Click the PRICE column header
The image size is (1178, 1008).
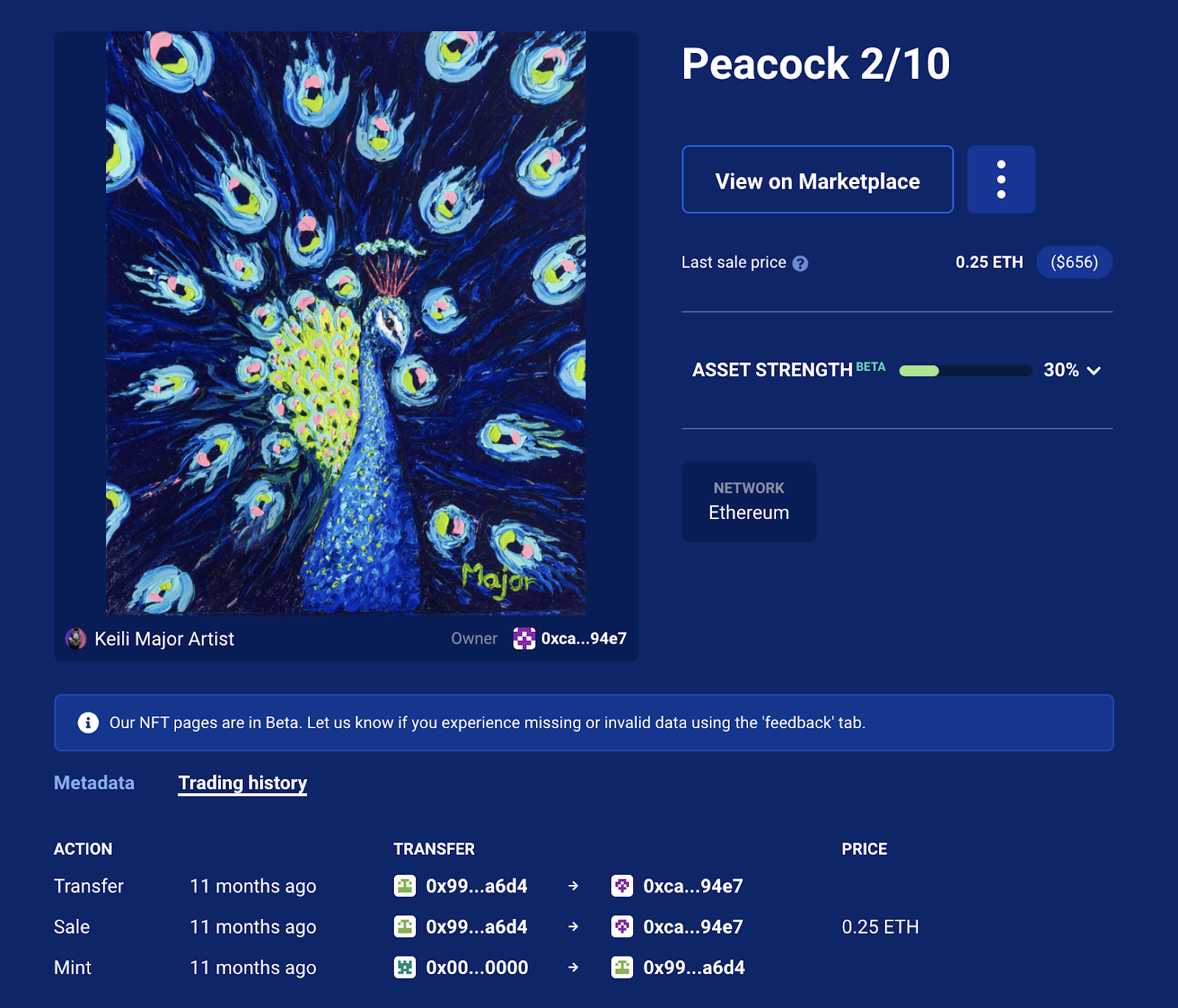tap(864, 849)
